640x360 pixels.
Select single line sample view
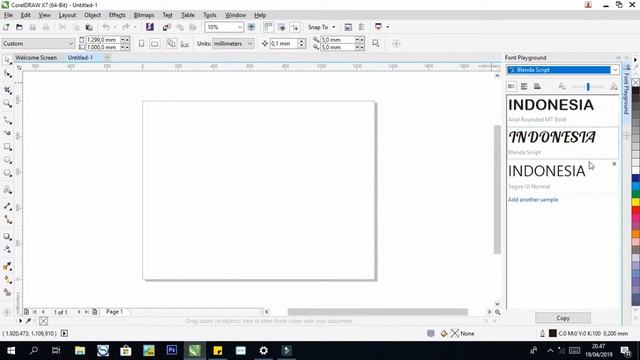tap(511, 87)
